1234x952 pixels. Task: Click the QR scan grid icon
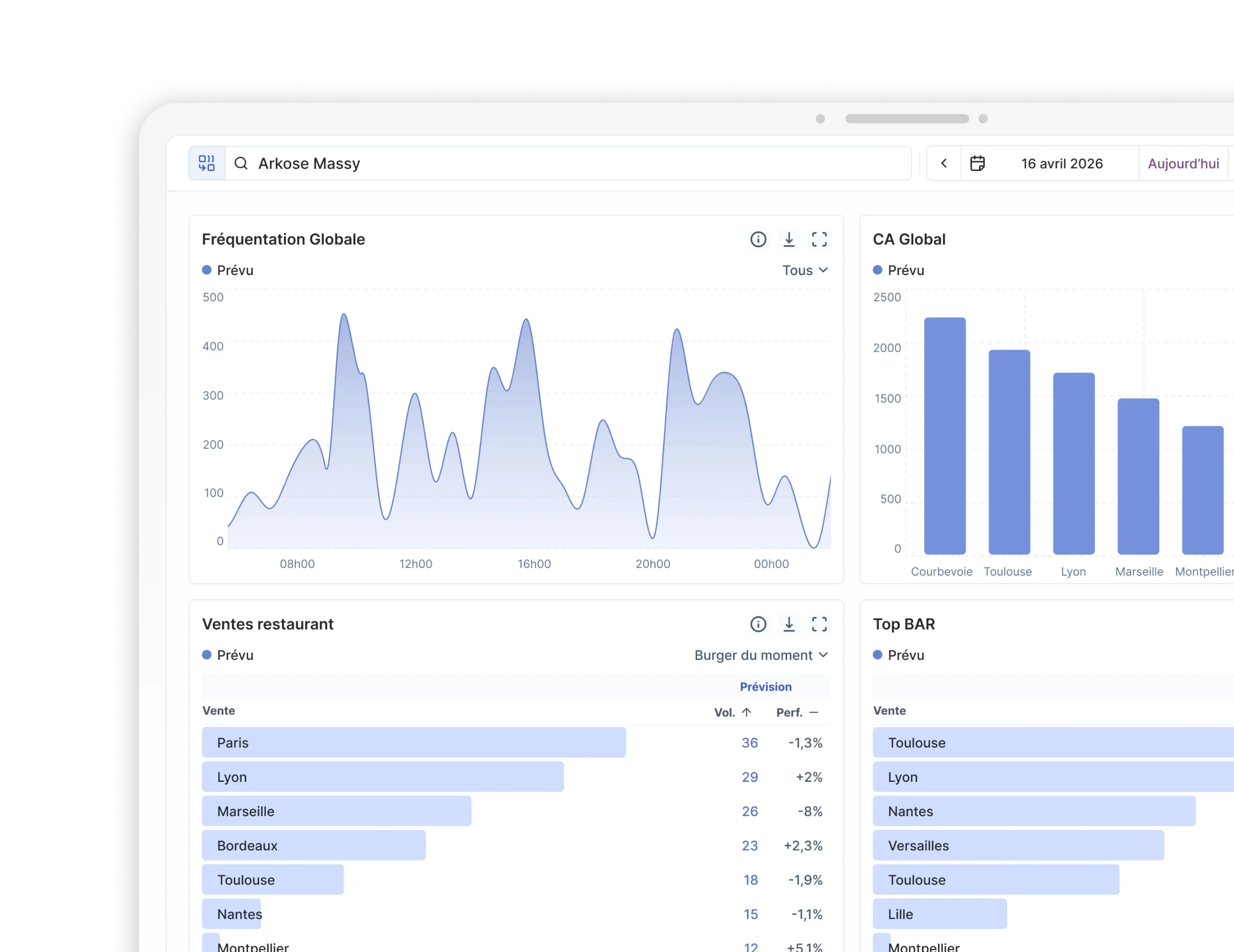coord(207,163)
